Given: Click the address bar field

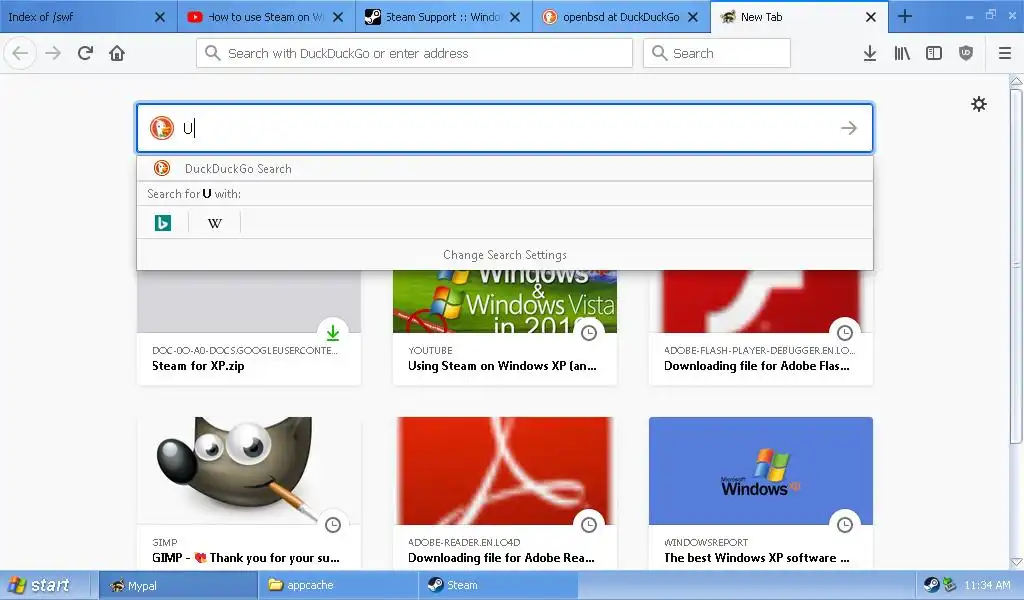Looking at the screenshot, I should coord(414,53).
